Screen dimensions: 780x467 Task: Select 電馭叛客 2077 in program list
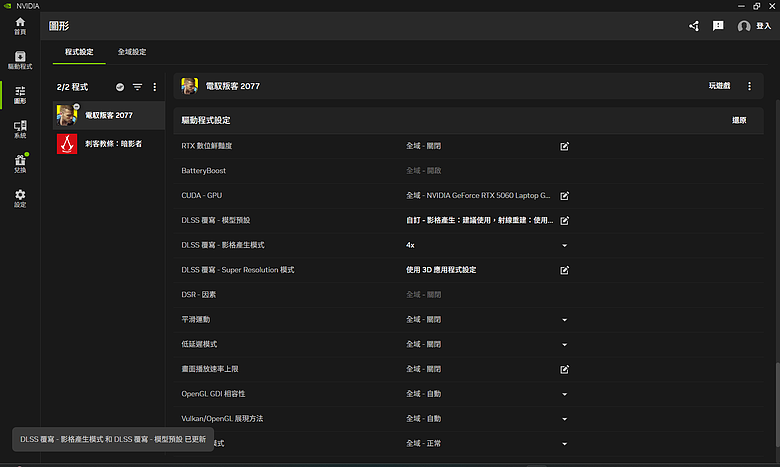(x=109, y=115)
